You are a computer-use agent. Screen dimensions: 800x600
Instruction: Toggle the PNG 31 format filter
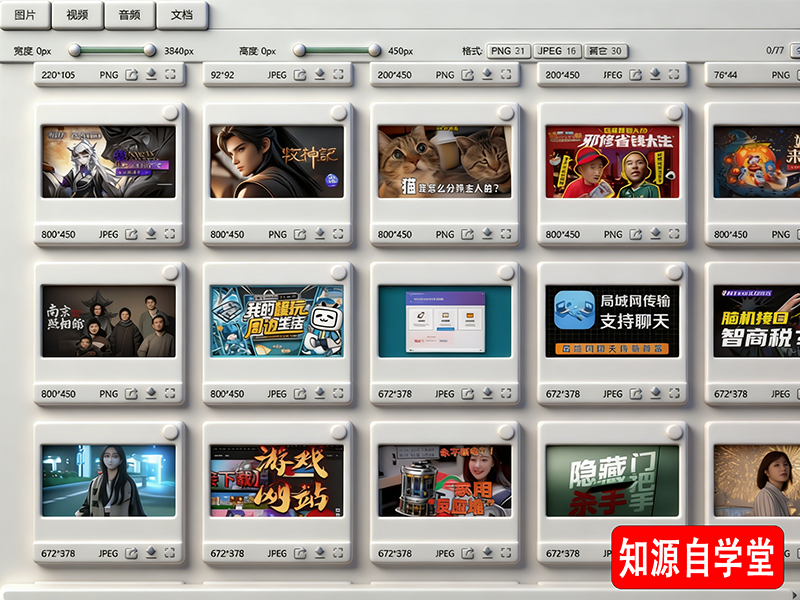(509, 51)
